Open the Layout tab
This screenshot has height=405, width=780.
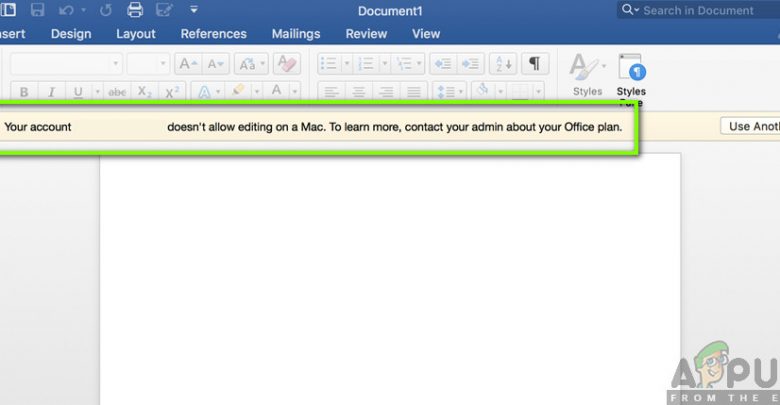(136, 34)
